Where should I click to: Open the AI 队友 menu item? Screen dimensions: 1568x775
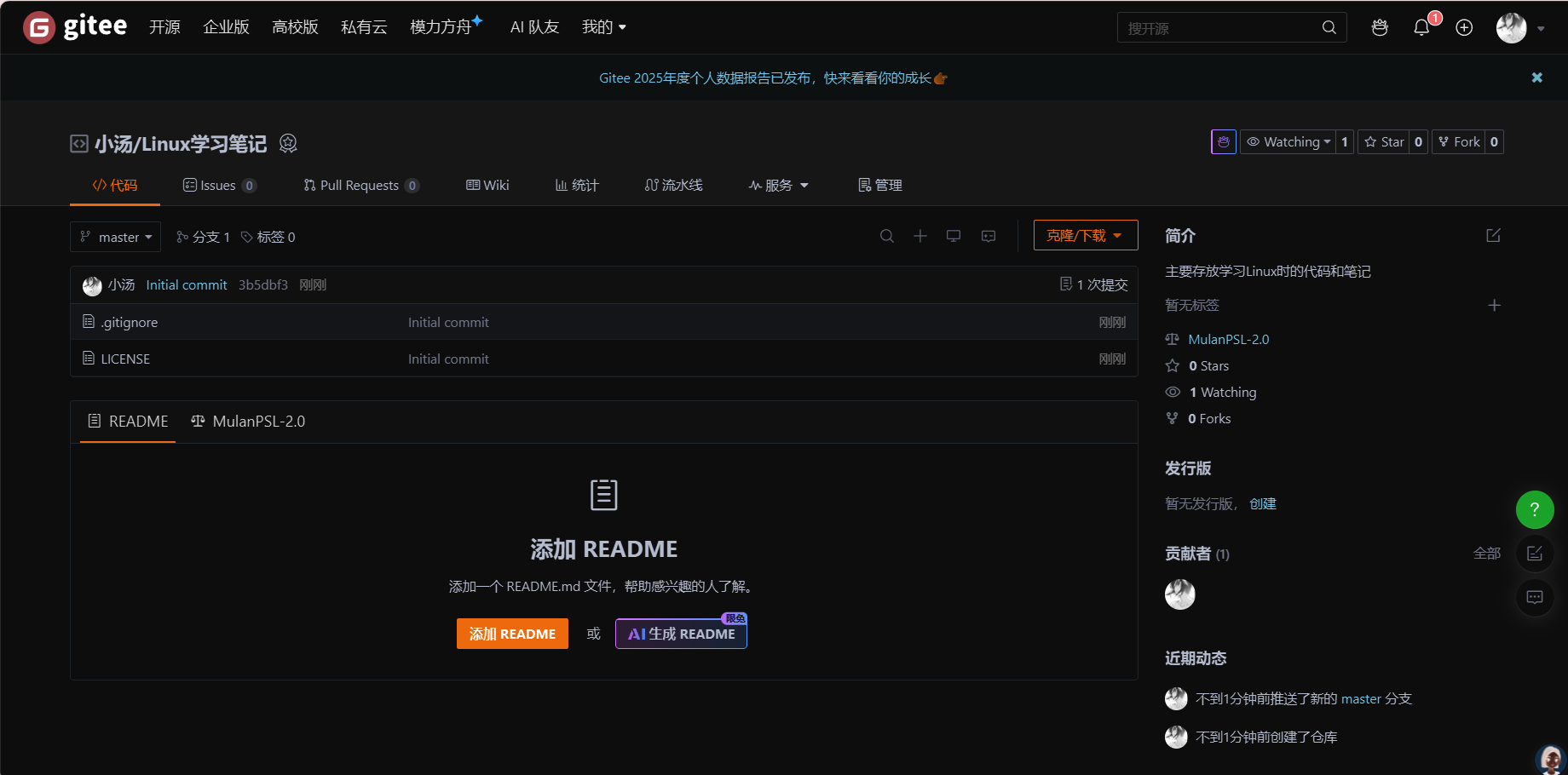[534, 27]
